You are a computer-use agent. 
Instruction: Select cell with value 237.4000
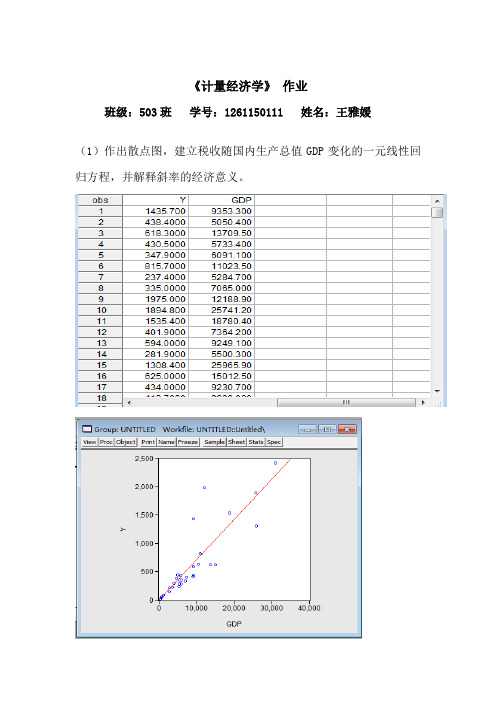point(155,277)
